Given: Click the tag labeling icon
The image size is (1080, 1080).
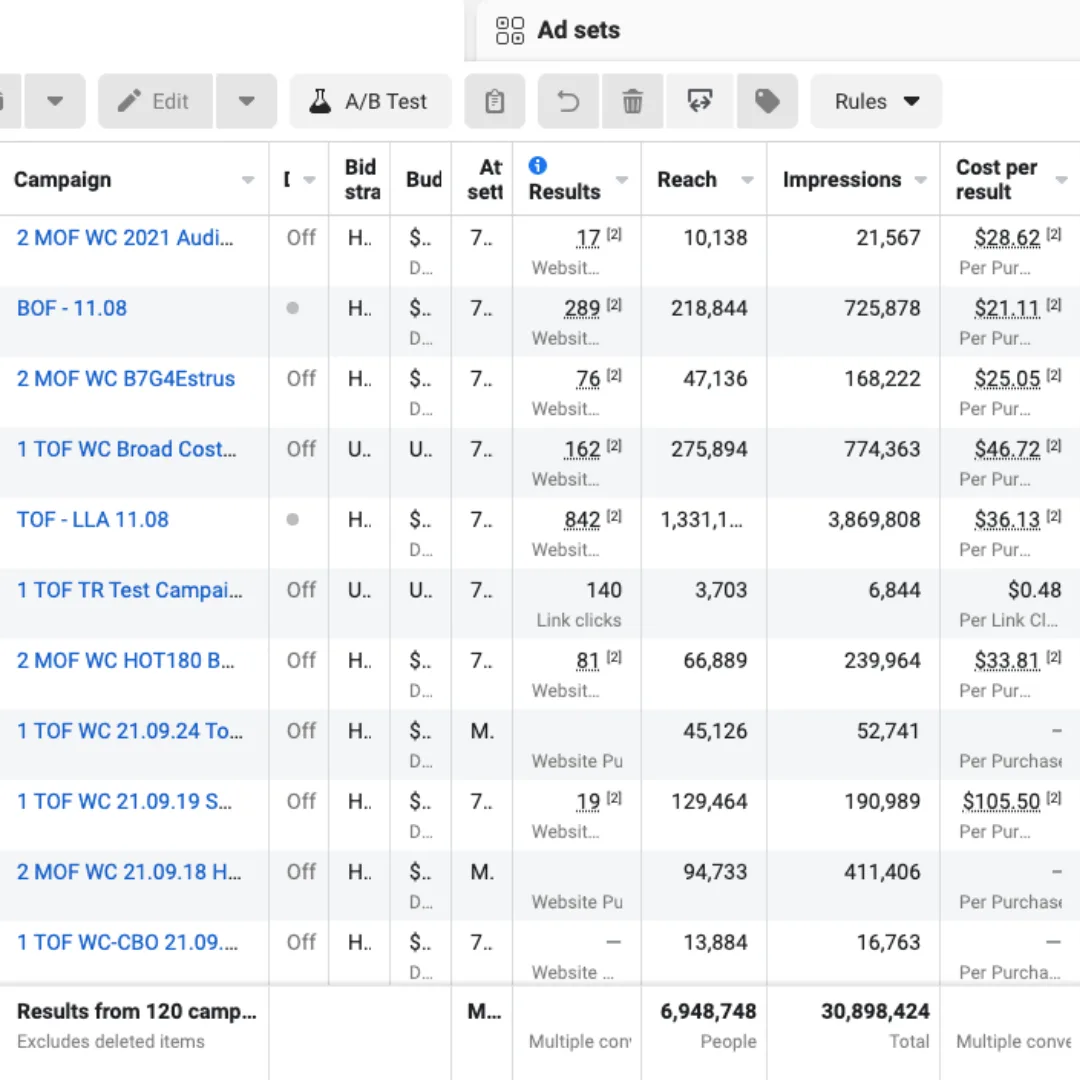Looking at the screenshot, I should pos(767,101).
